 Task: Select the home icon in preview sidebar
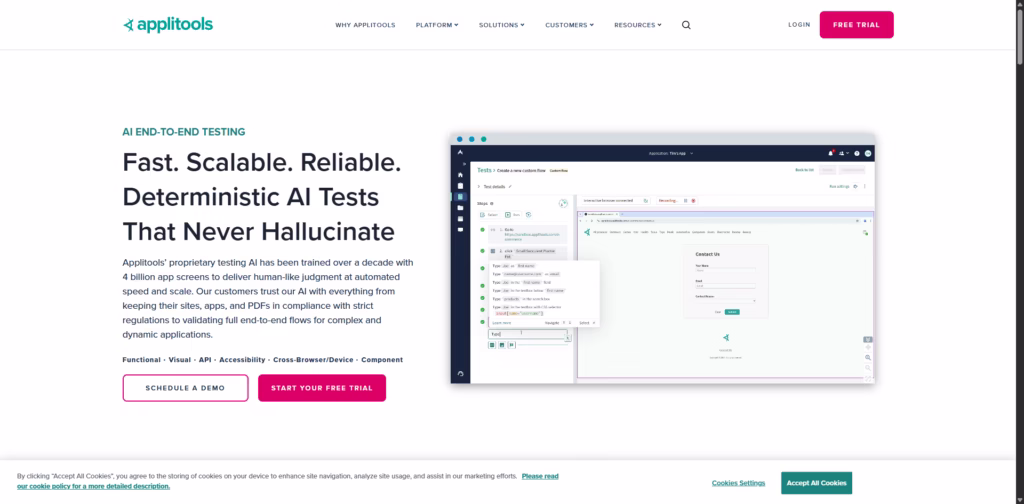(460, 175)
